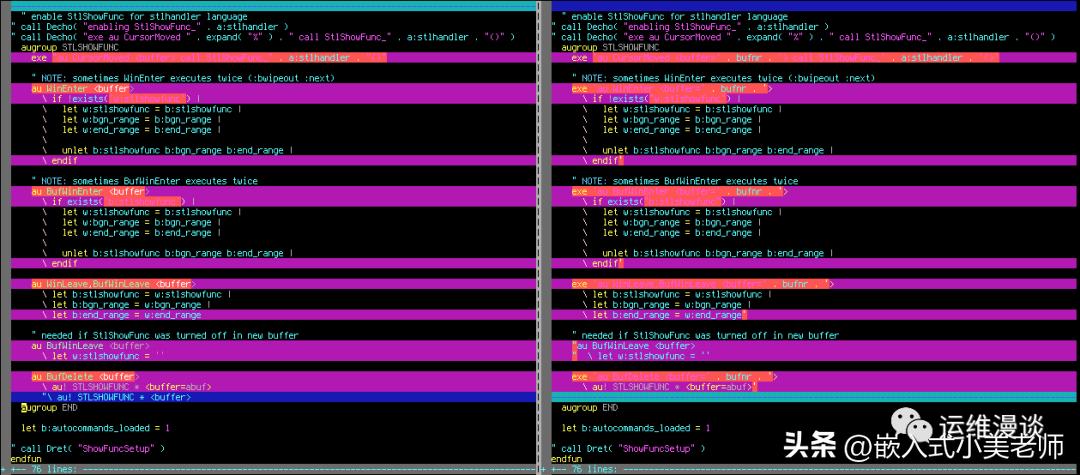1080x475 pixels.
Task: Click '\ let b:bgn_range = w:bgn_range |' in left pane
Action: (126, 305)
